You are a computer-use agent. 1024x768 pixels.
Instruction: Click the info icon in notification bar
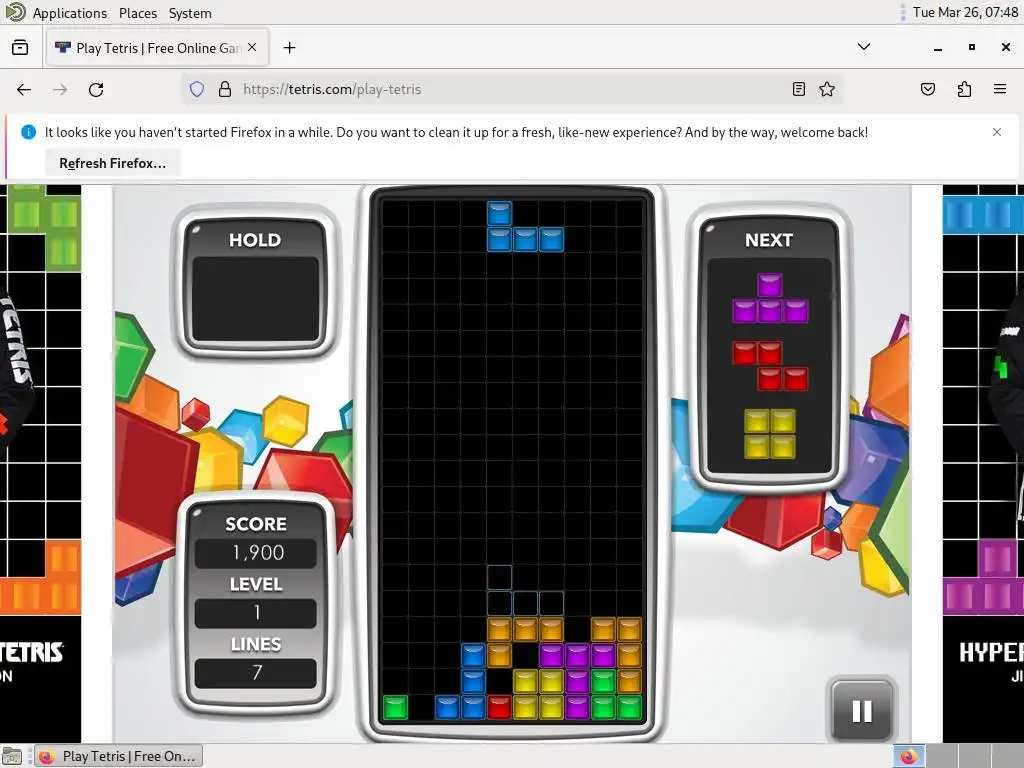pyautogui.click(x=28, y=132)
